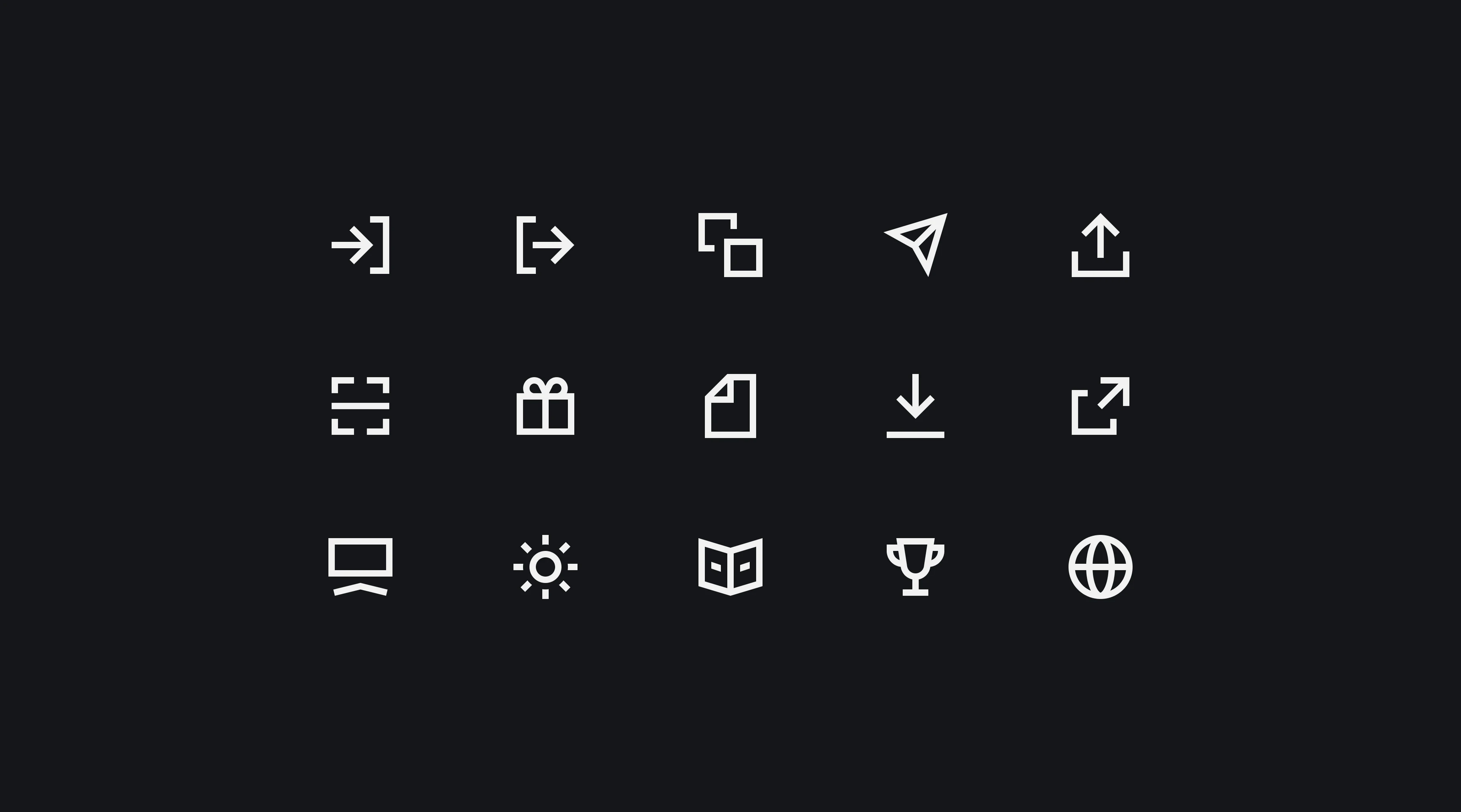Click the globe icon

pyautogui.click(x=1100, y=566)
